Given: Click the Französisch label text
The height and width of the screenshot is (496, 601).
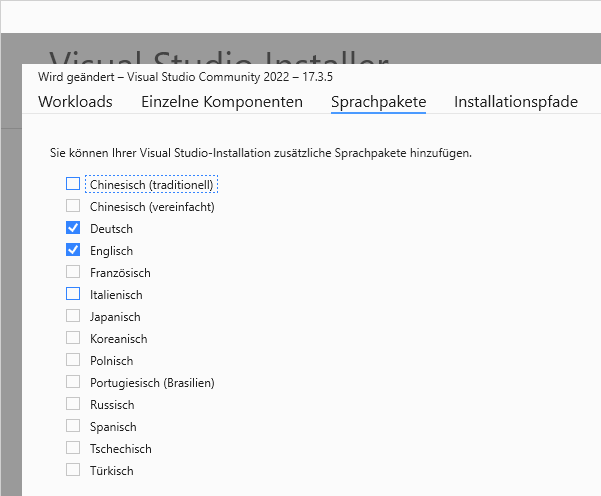Looking at the screenshot, I should point(120,273).
